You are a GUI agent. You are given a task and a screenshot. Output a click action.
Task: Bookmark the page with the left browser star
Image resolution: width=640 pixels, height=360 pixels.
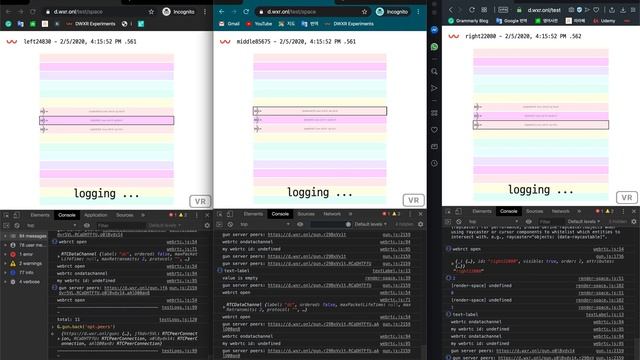[151, 12]
